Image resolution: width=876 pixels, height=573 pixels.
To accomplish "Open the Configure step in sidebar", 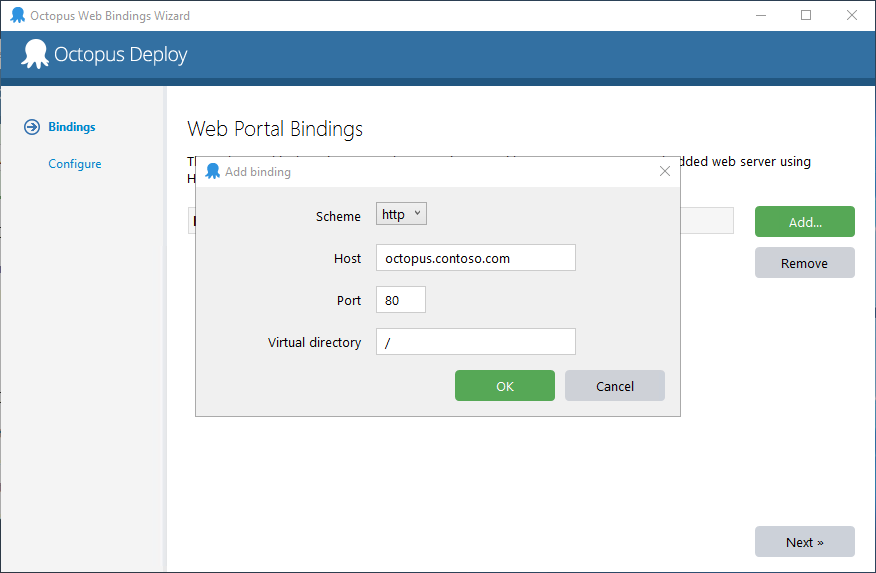I will click(75, 164).
